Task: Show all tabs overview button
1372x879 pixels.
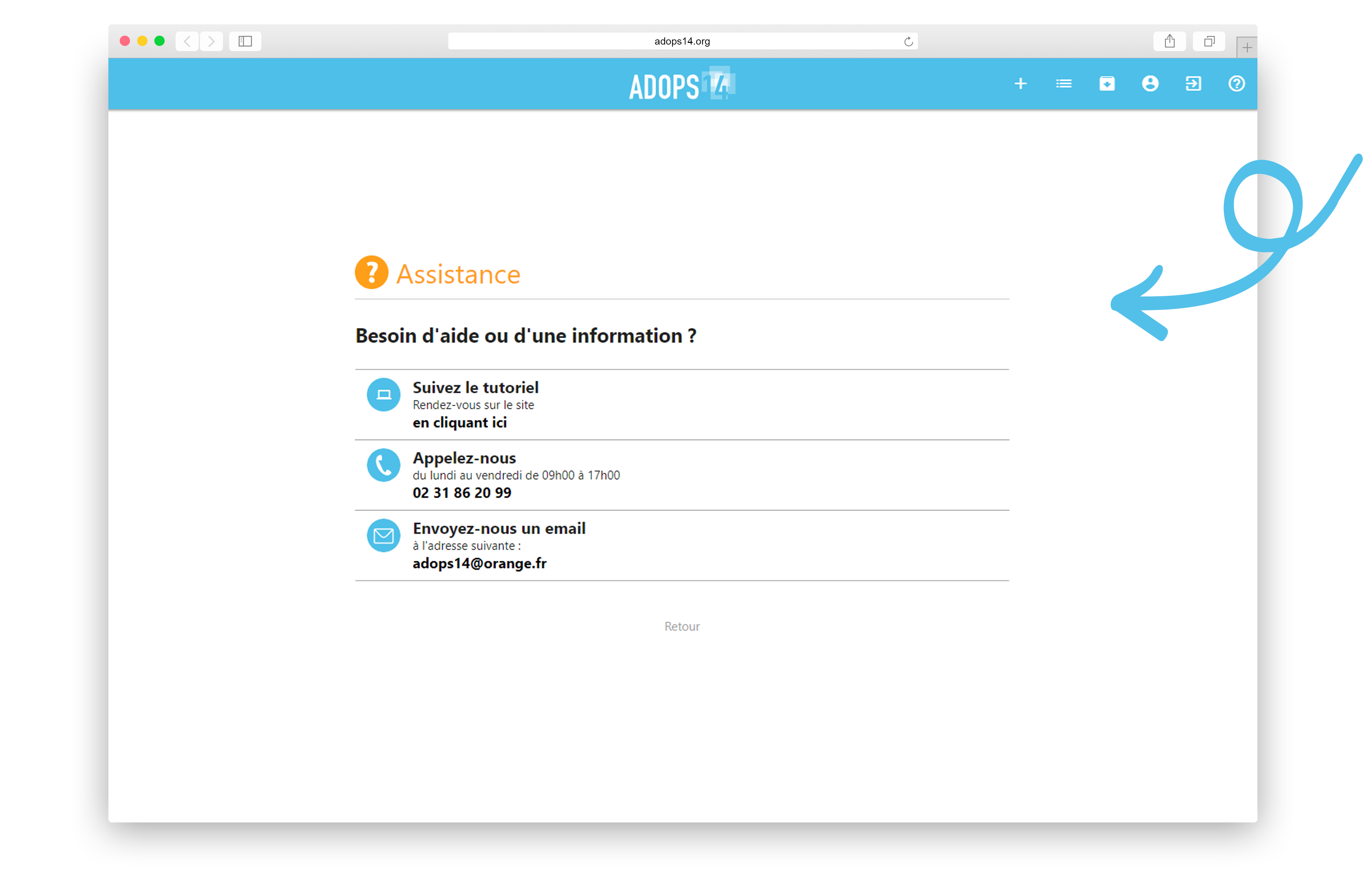Action: (x=1209, y=41)
